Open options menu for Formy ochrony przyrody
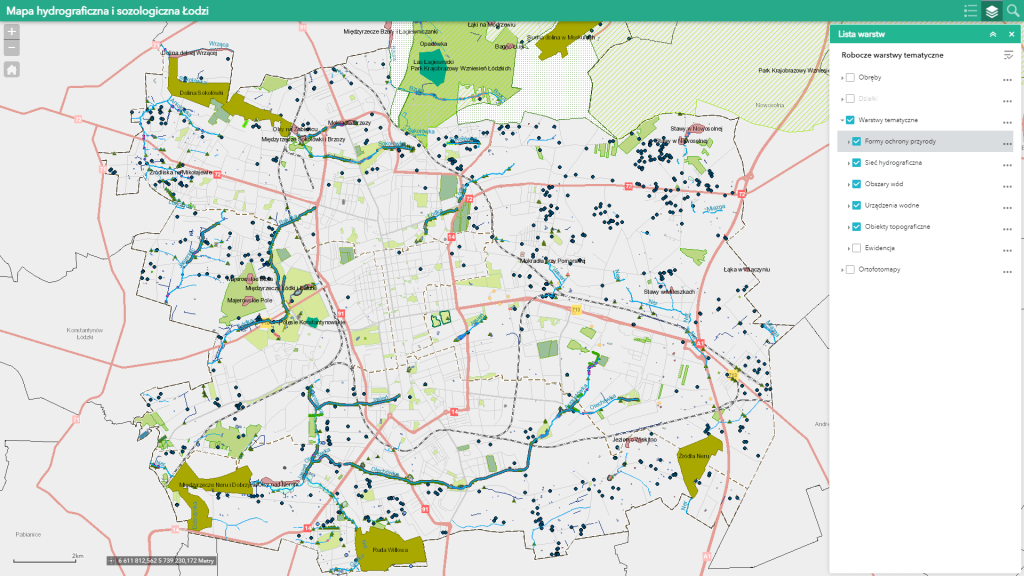This screenshot has height=576, width=1024. [x=1007, y=142]
